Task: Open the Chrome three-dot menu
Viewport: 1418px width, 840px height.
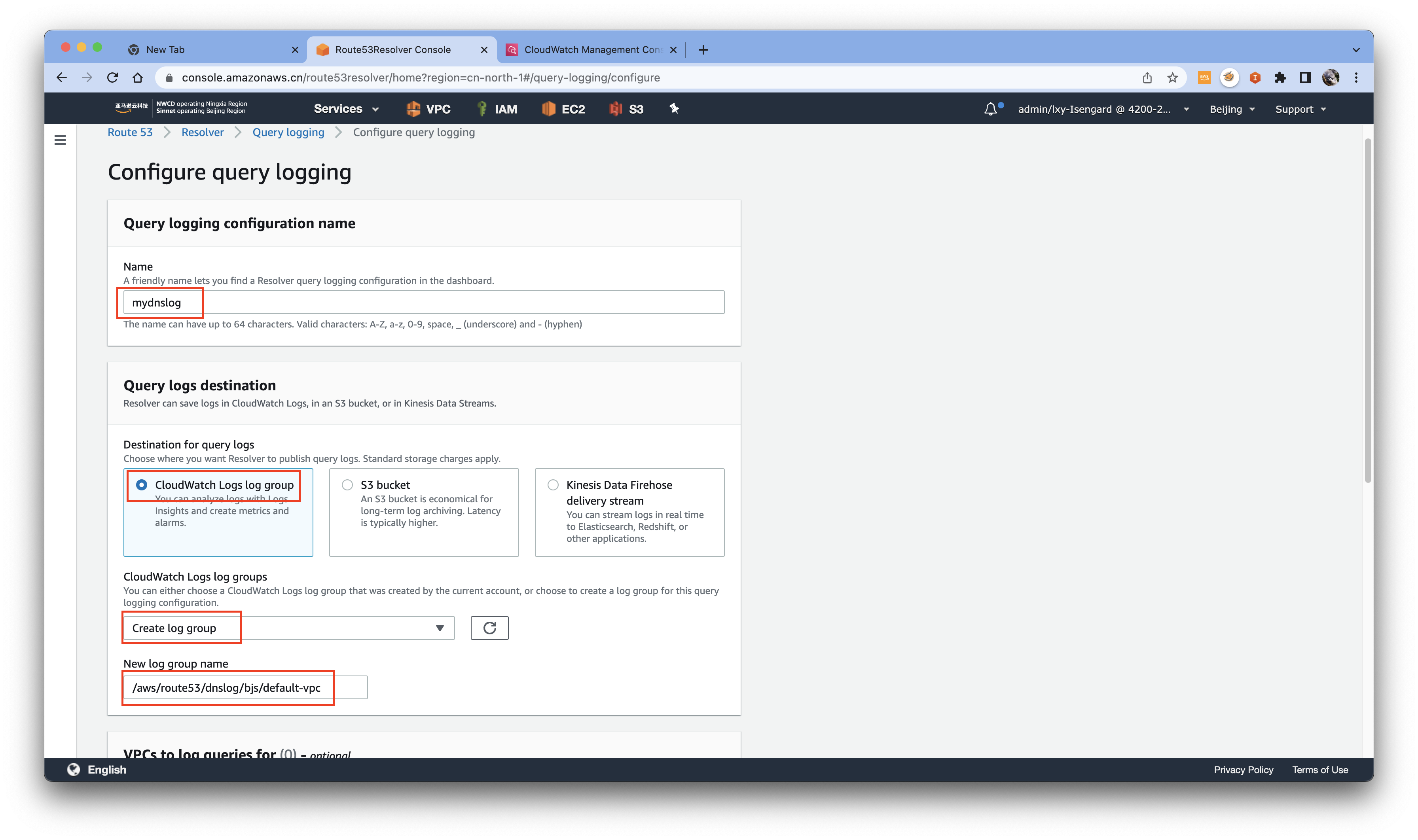Action: [x=1356, y=78]
